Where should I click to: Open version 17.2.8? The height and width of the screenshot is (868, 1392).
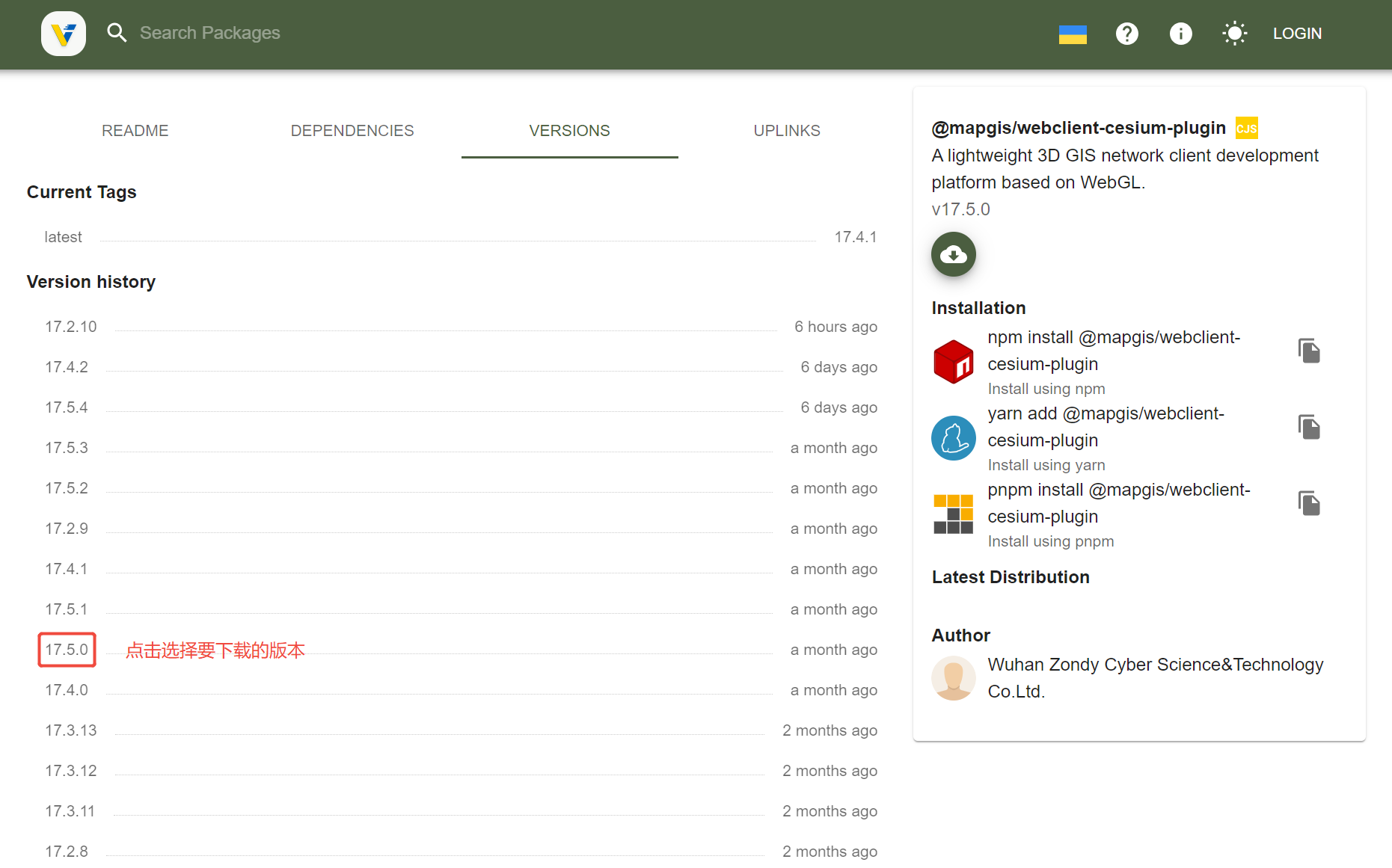[67, 852]
